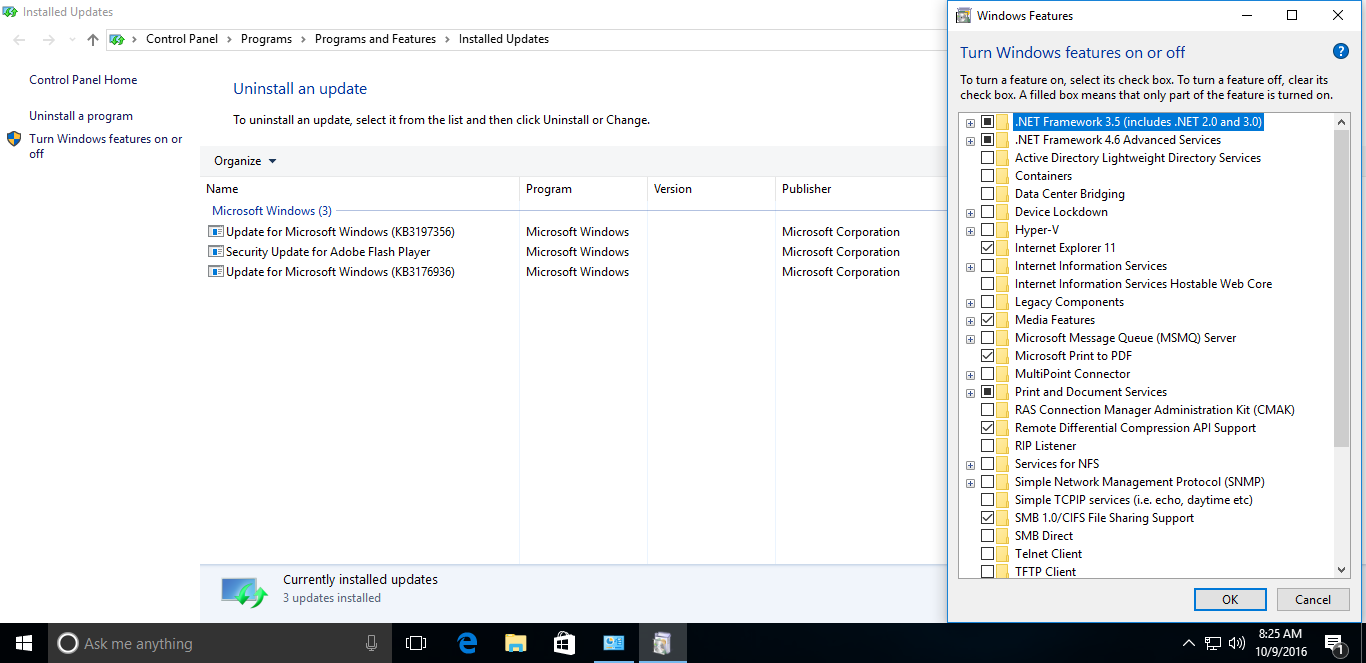This screenshot has width=1366, height=663.
Task: Click the microphone icon in search box
Action: (x=372, y=643)
